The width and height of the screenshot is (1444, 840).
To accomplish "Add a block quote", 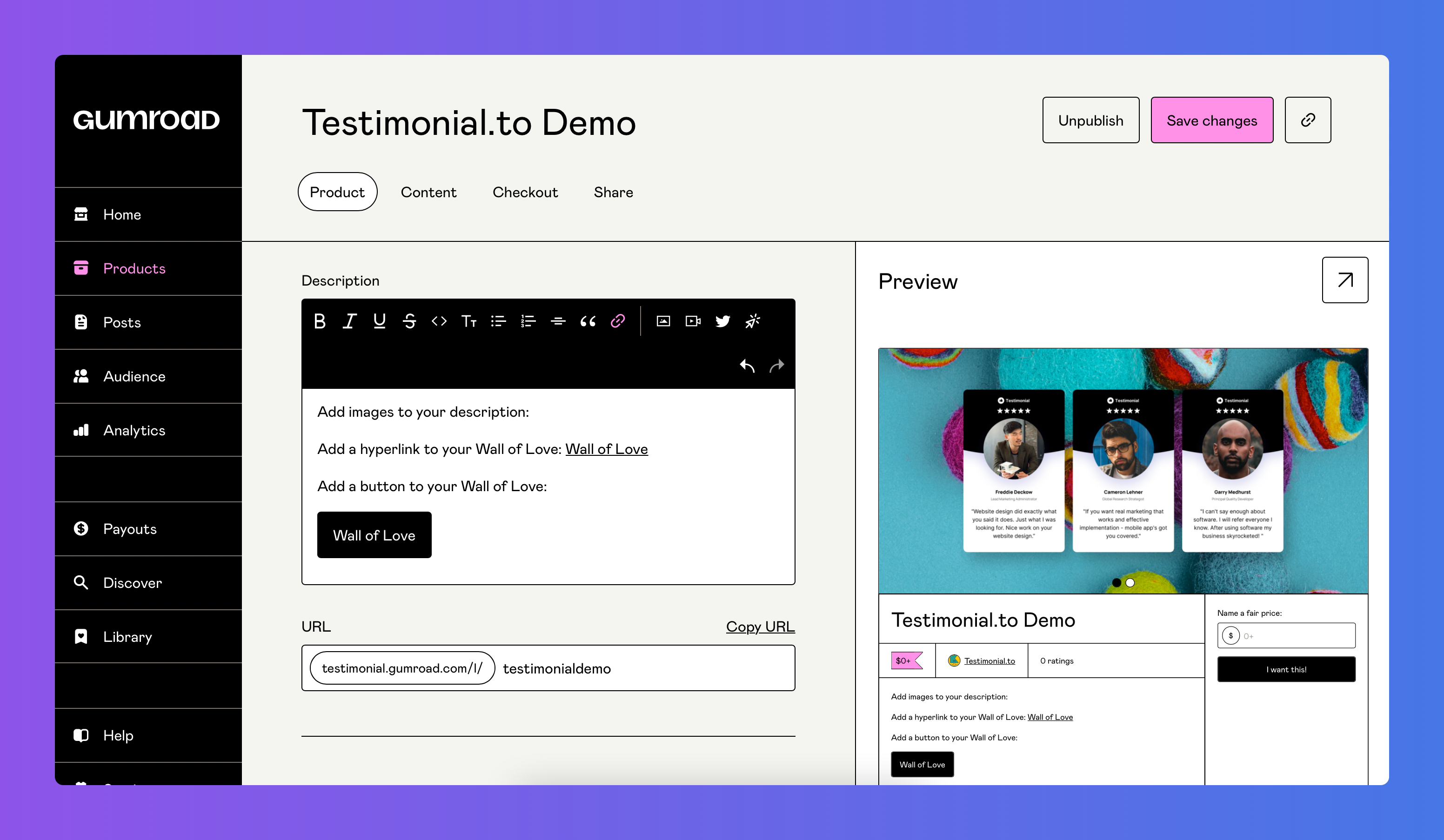I will (x=588, y=321).
